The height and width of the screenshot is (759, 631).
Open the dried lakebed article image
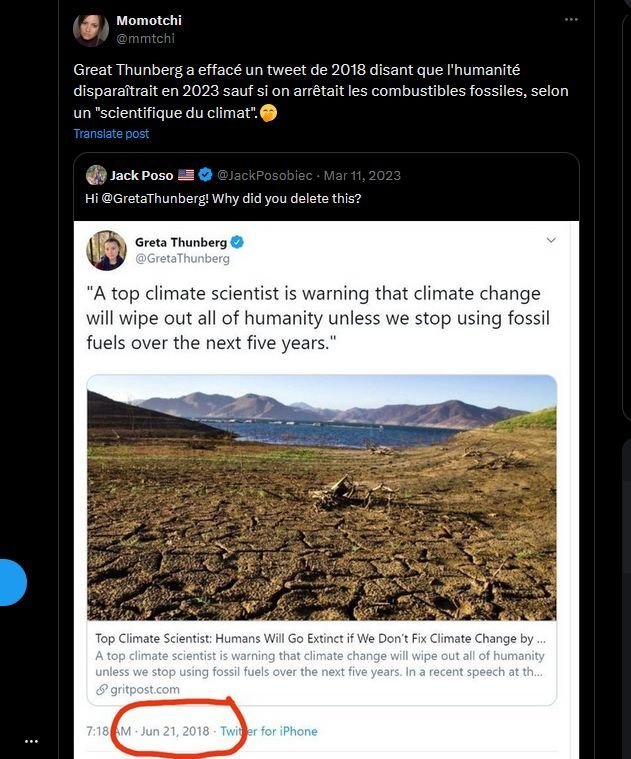click(x=321, y=497)
